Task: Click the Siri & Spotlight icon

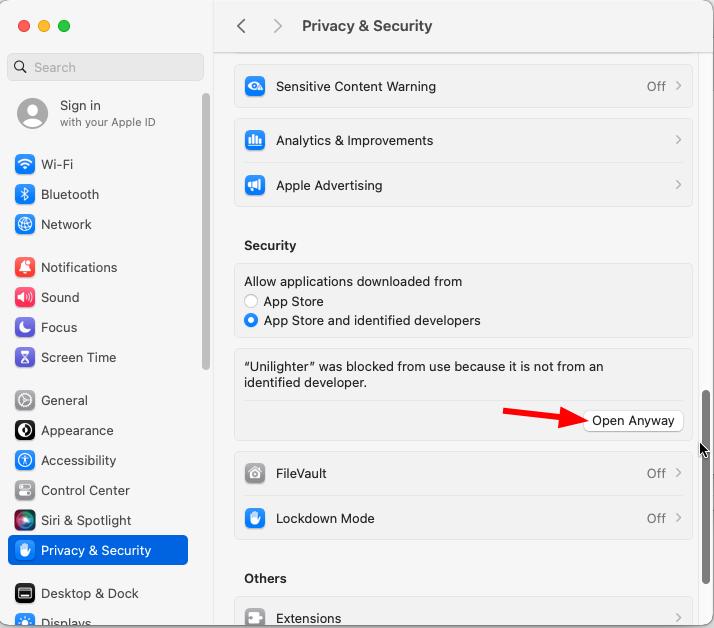Action: tap(25, 521)
